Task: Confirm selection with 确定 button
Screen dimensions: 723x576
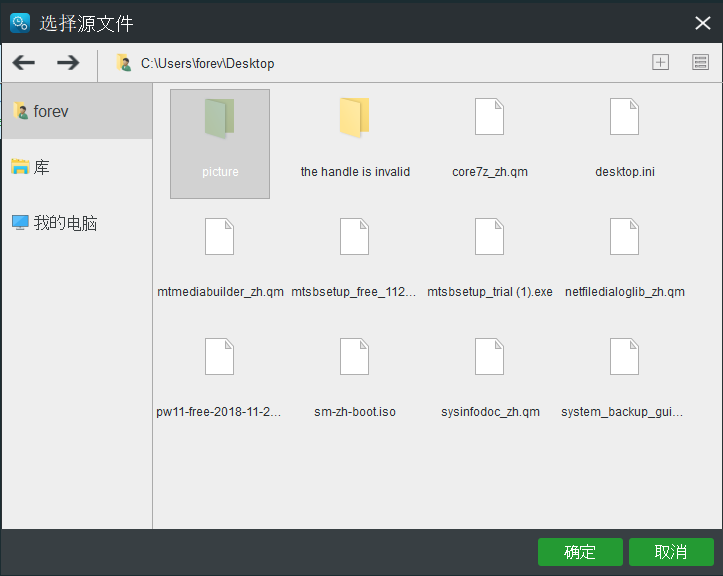Action: (580, 552)
